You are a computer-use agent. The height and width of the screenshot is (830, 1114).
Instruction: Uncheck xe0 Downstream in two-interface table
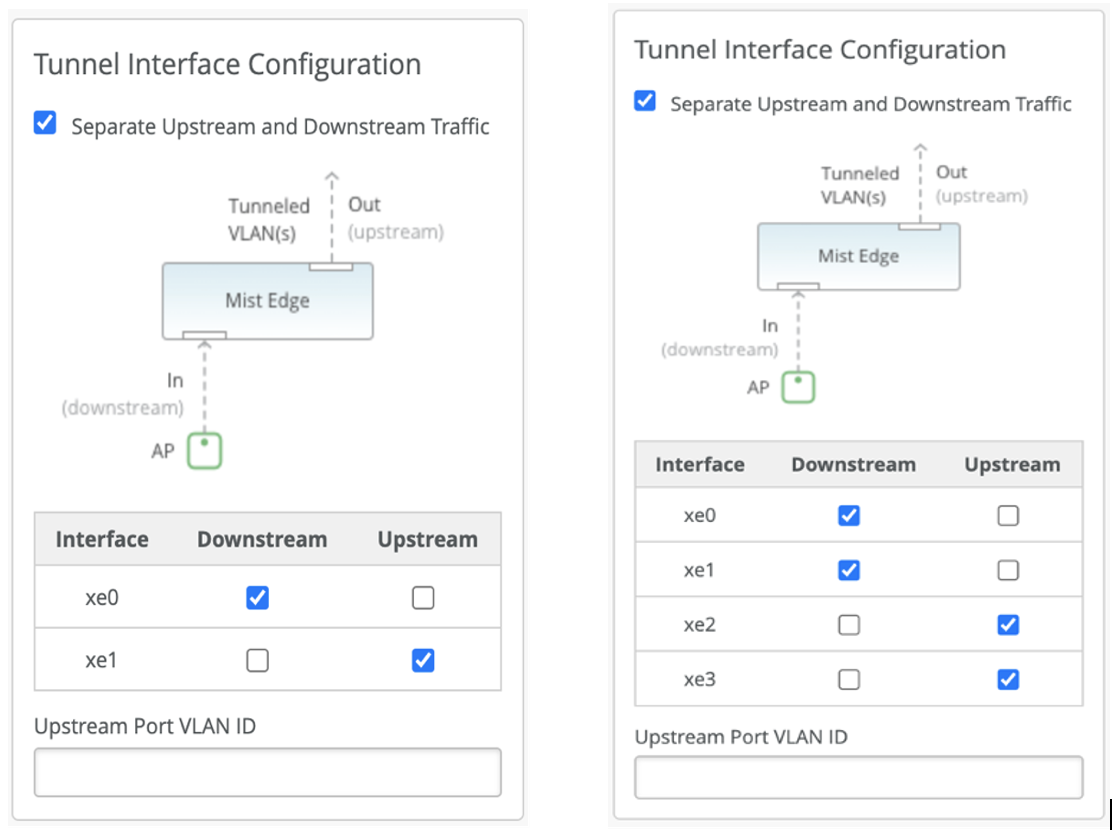257,598
